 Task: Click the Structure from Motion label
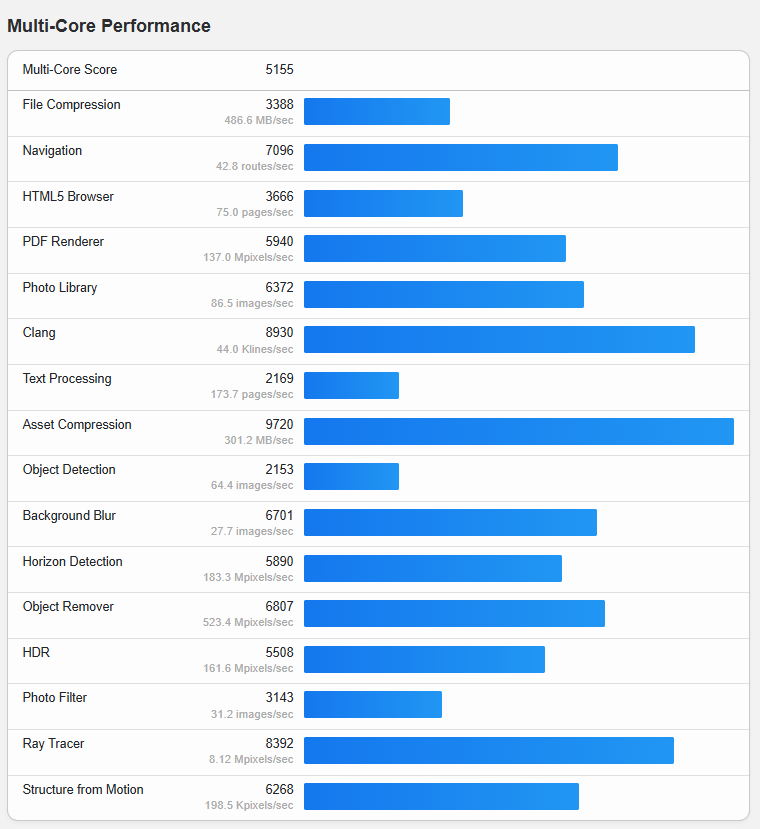pyautogui.click(x=83, y=790)
